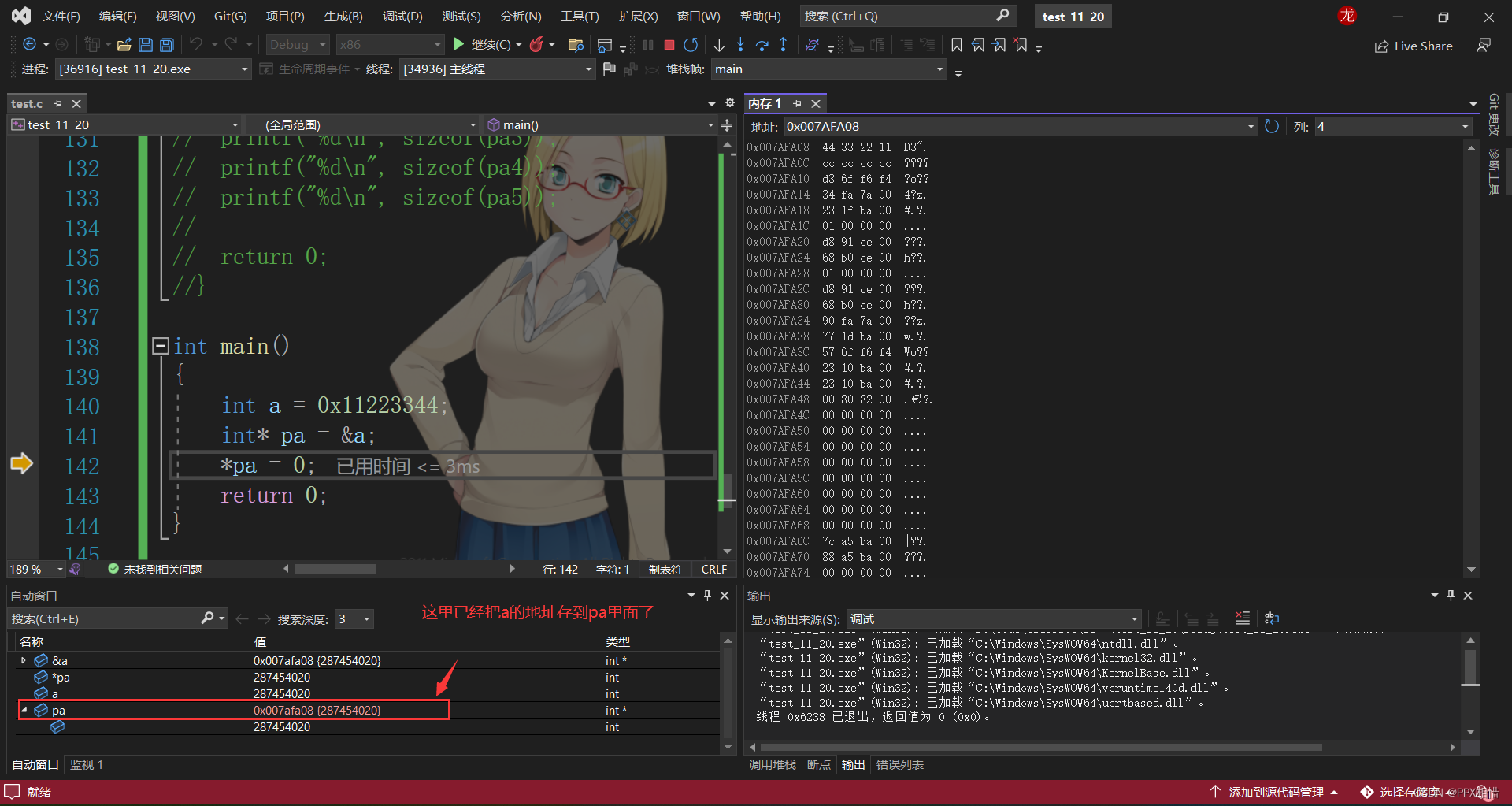Pin the test.c editor tab
This screenshot has height=806, width=1512.
tap(57, 104)
